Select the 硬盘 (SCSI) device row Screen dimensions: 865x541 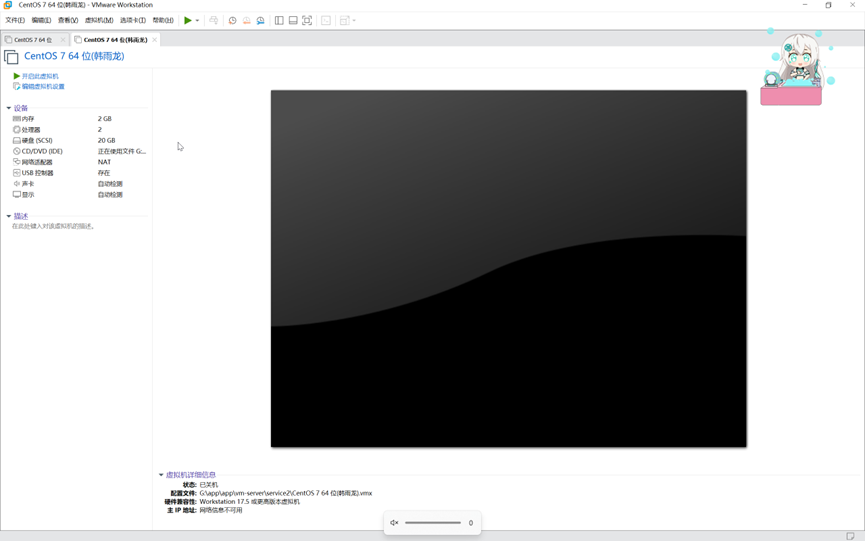(79, 141)
